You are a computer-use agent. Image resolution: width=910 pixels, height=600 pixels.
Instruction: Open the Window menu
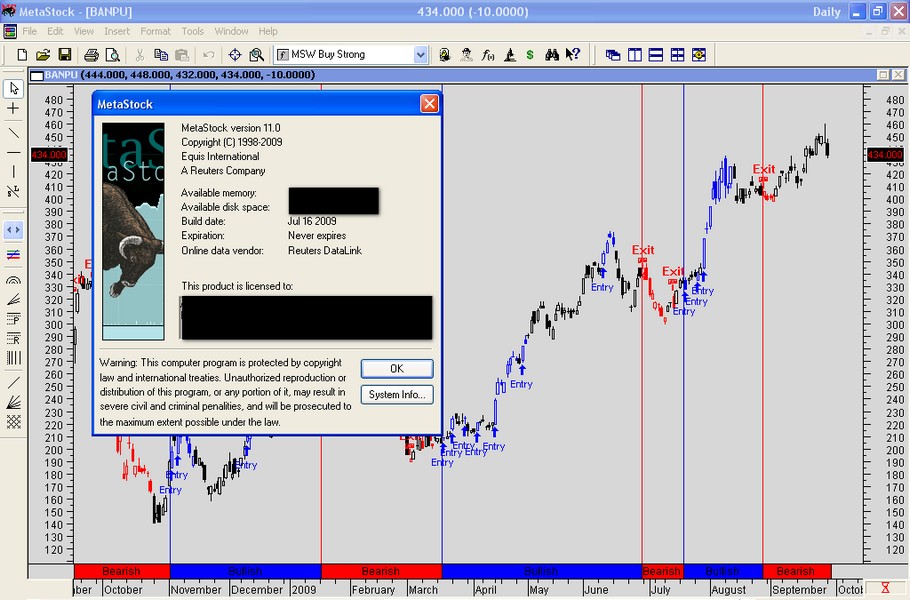231,31
